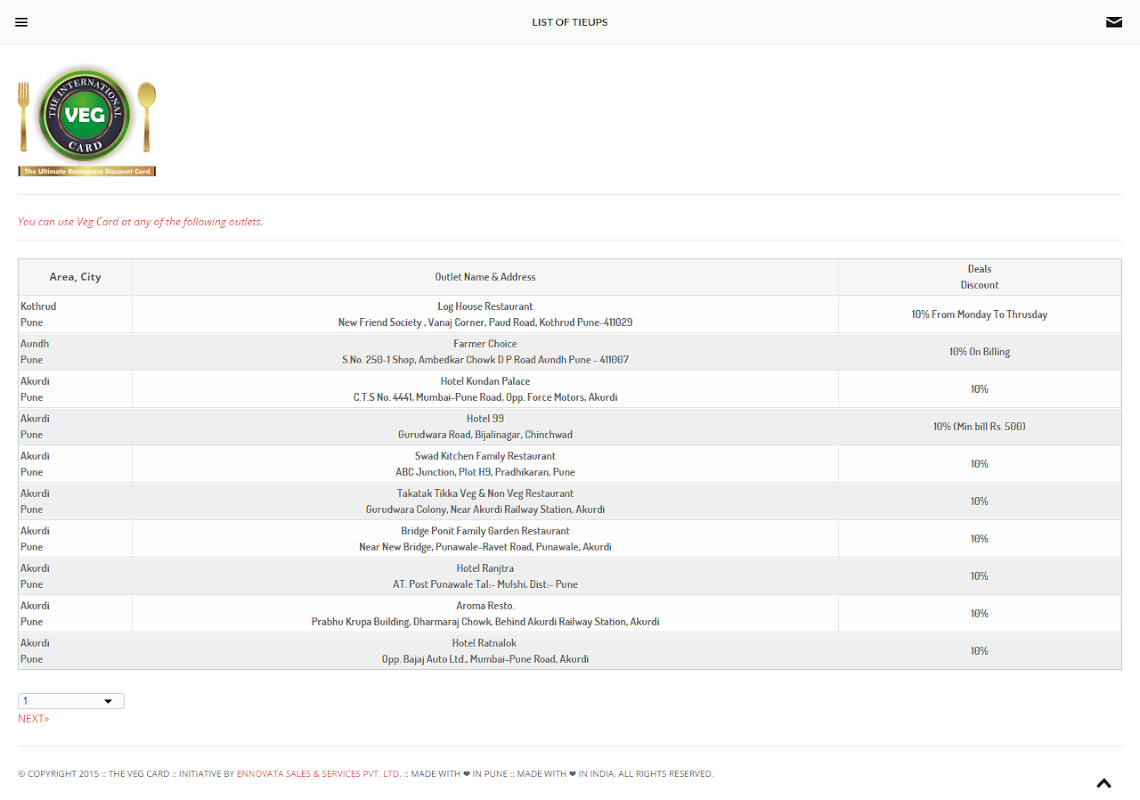Click 10% (Min bill Rs. 500) deal
Viewport: 1140px width, 800px height.
[x=979, y=427]
